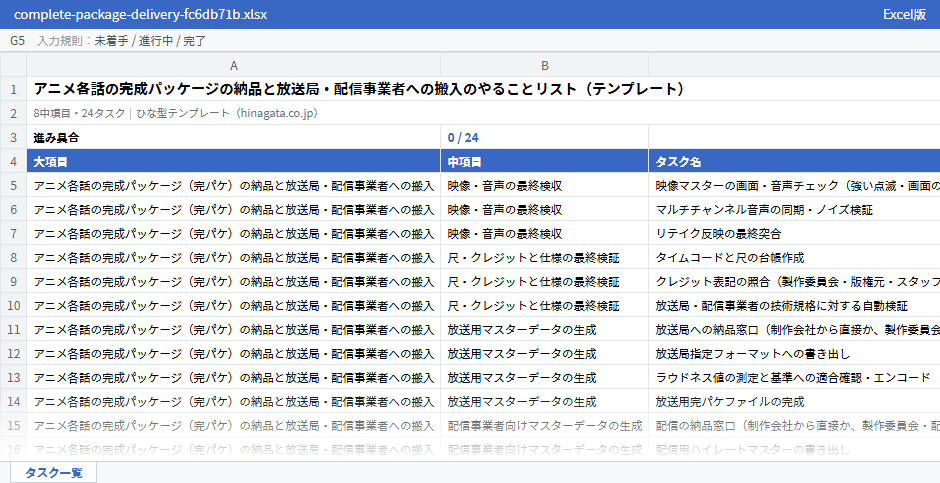Viewport: 940px width, 483px height.
Task: Click 放送局・配信事業者の技術規格に対する自動検証 cell
Action: coord(794,305)
